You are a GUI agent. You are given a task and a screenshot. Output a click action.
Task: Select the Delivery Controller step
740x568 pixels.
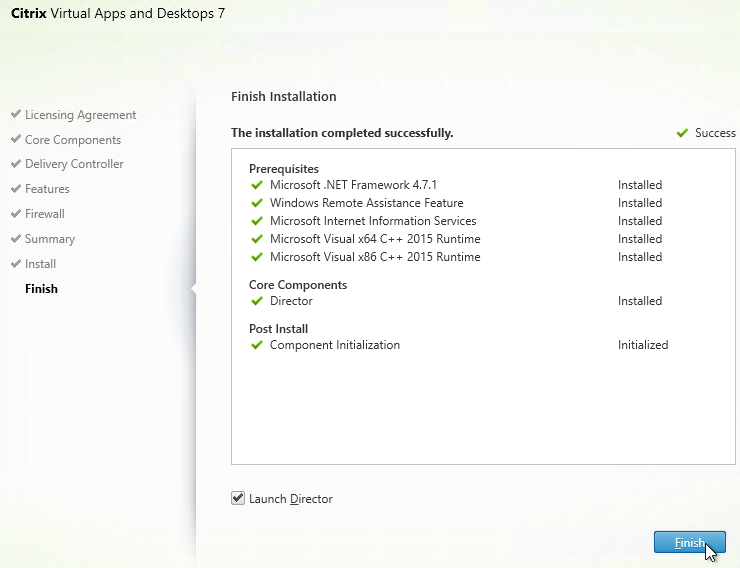pyautogui.click(x=74, y=164)
